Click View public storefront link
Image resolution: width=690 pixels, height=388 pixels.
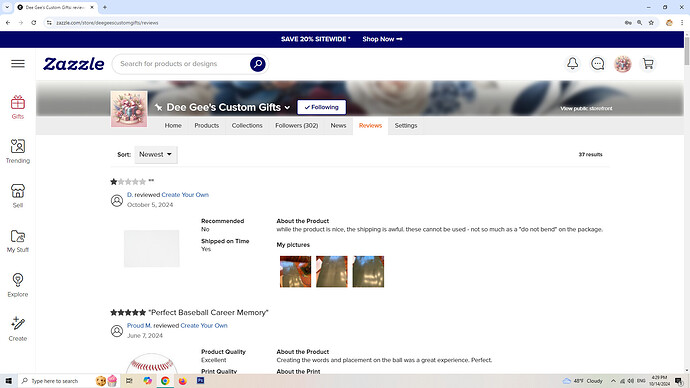tap(586, 108)
